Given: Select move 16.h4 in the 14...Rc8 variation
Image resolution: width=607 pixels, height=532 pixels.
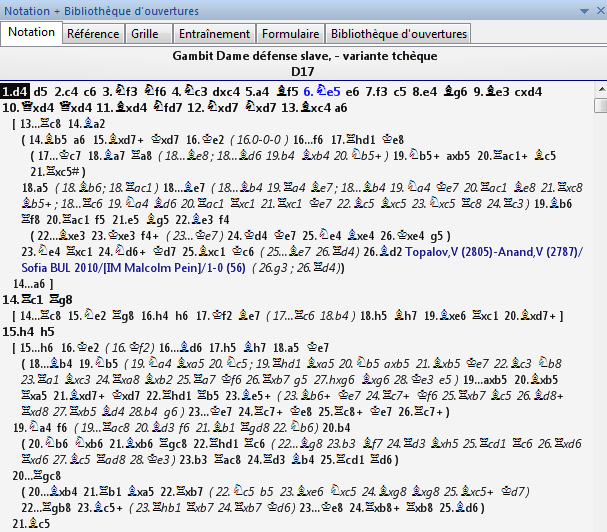Looking at the screenshot, I should pyautogui.click(x=155, y=316).
